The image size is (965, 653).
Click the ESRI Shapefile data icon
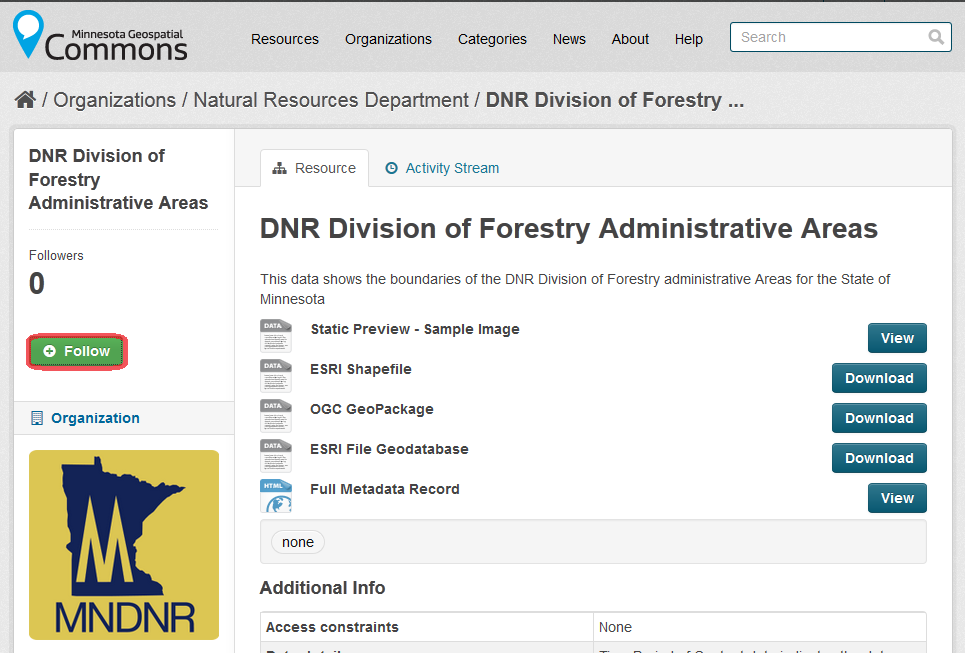coord(276,376)
